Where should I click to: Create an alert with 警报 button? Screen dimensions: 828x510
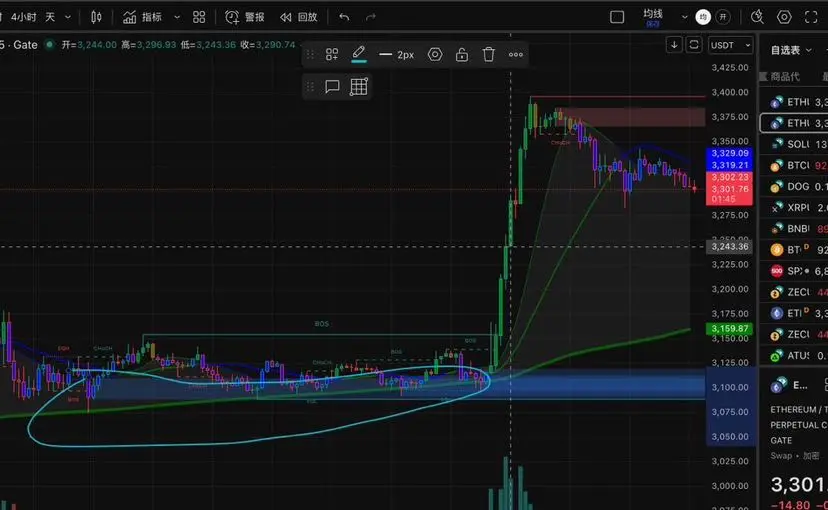pyautogui.click(x=244, y=17)
